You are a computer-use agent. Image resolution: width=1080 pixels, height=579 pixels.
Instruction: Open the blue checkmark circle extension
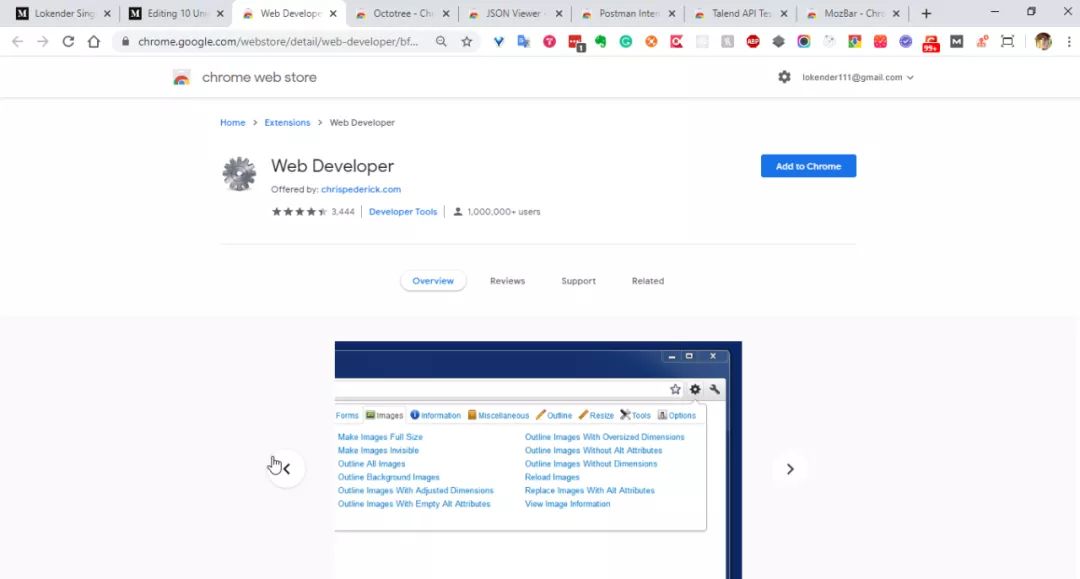[905, 41]
